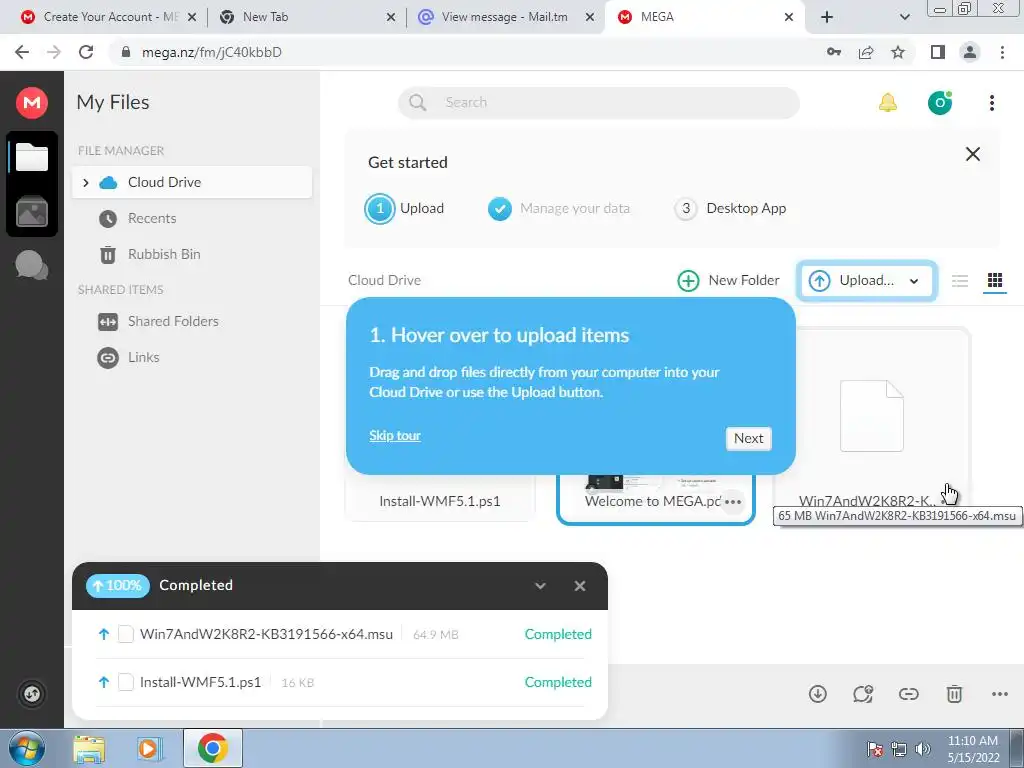Open the options dots on Welcome to MEGA file

tap(733, 502)
